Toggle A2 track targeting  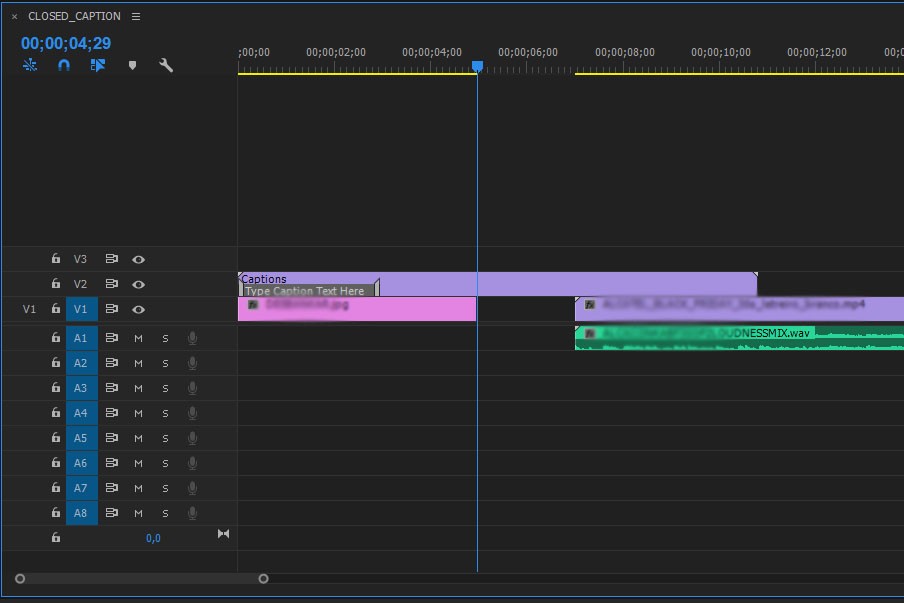click(81, 363)
